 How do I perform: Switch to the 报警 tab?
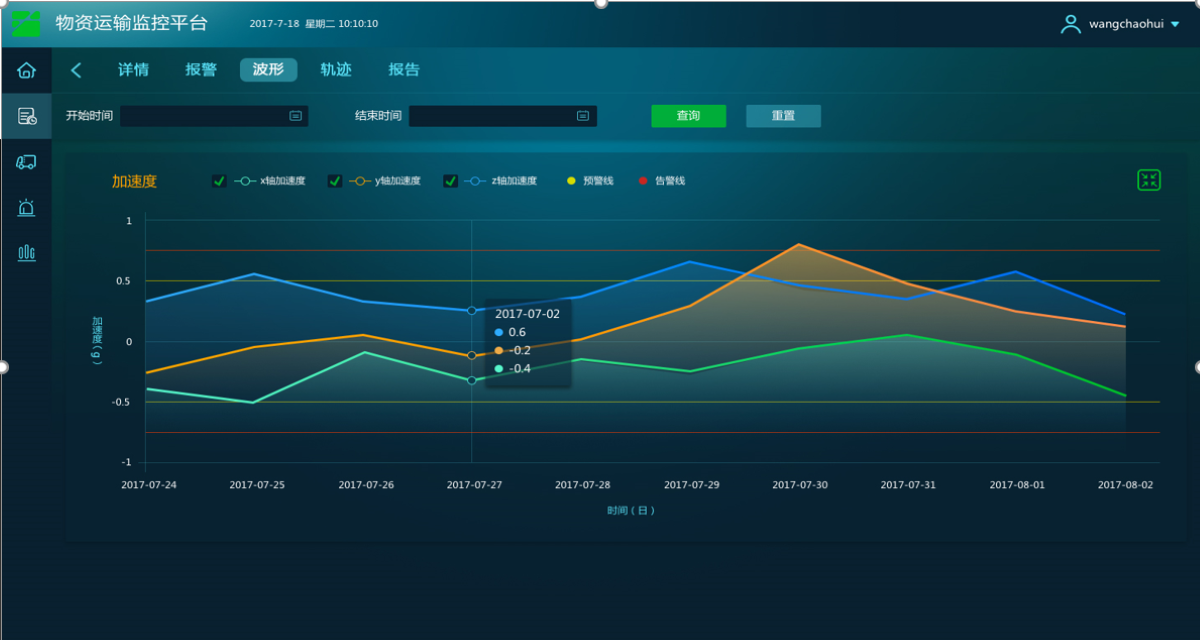pos(201,70)
